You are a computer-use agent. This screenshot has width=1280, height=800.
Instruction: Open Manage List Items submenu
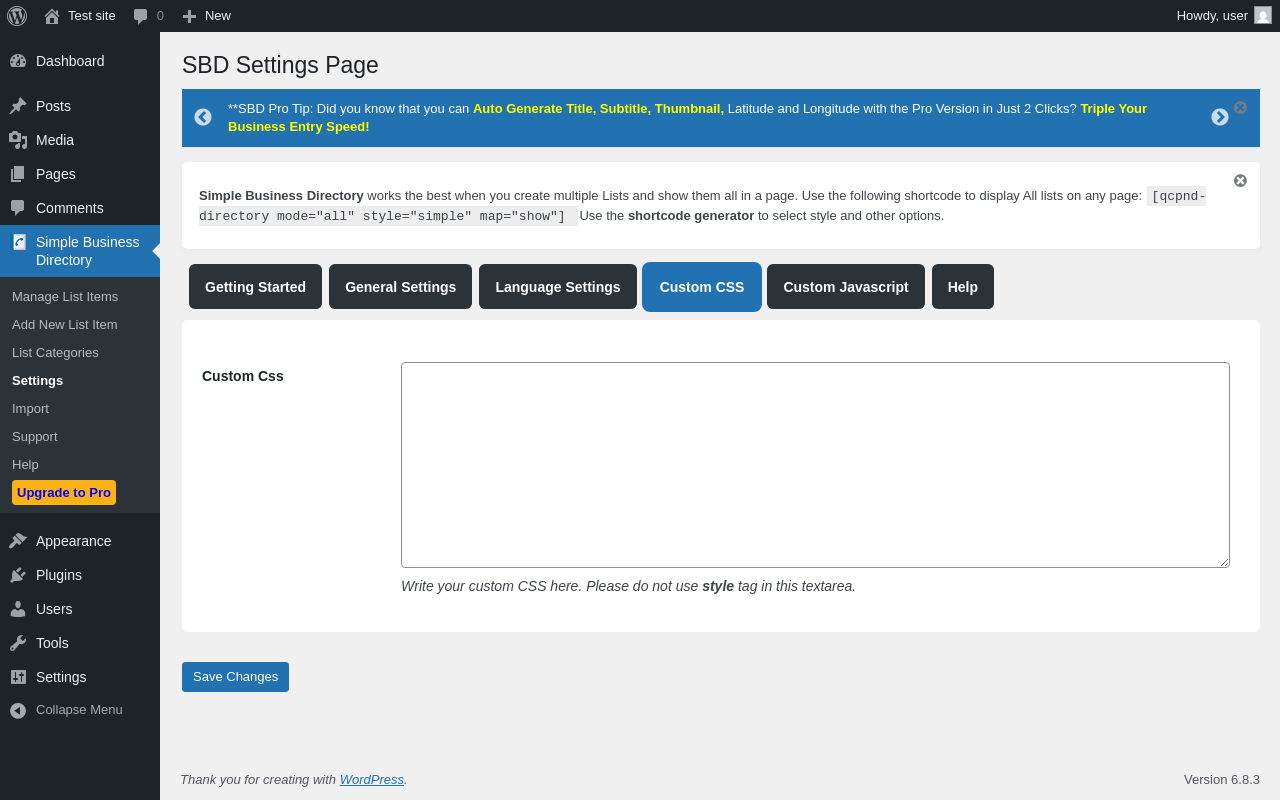(x=65, y=297)
